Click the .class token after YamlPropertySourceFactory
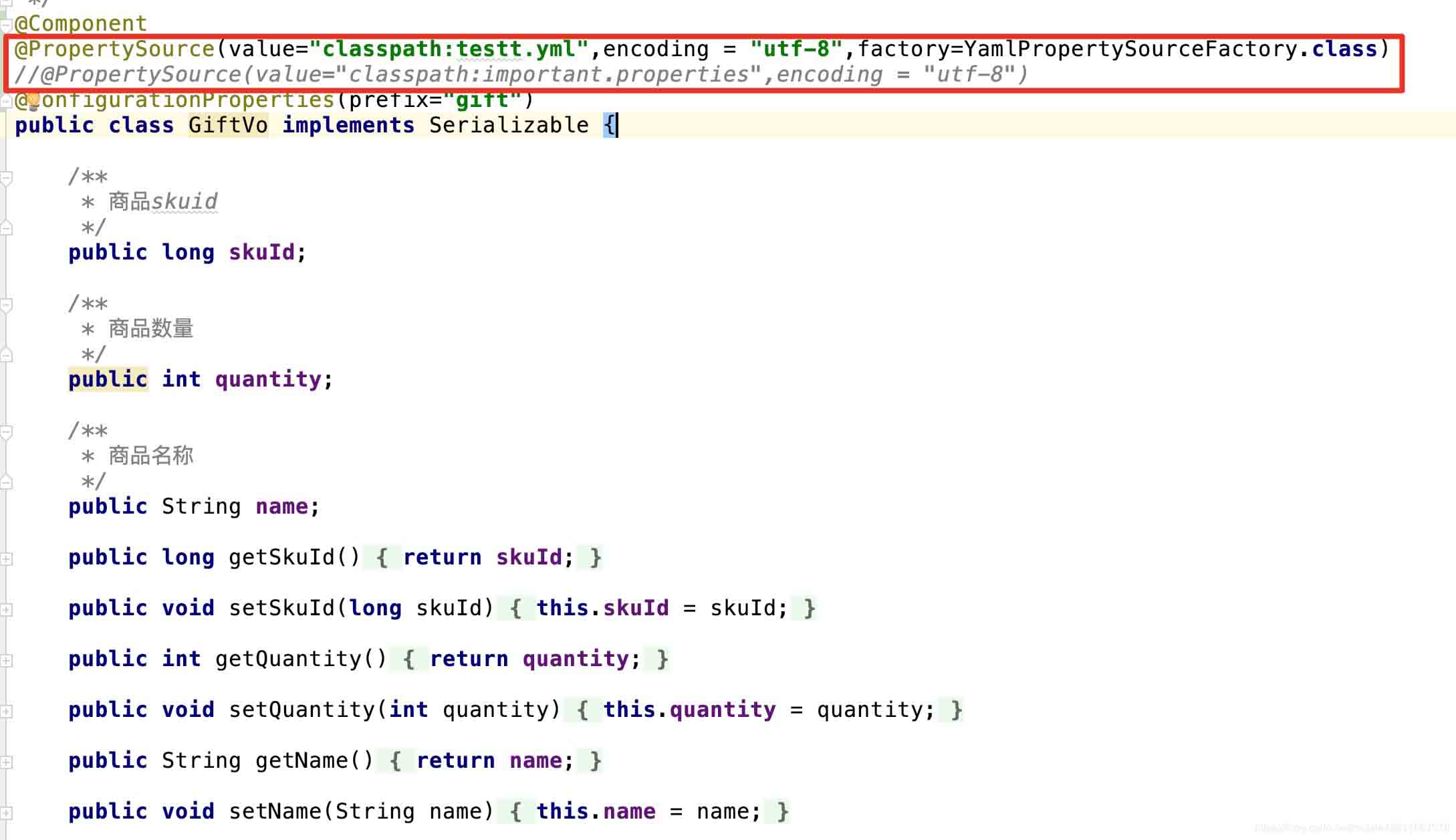The image size is (1456, 840). (1338, 49)
